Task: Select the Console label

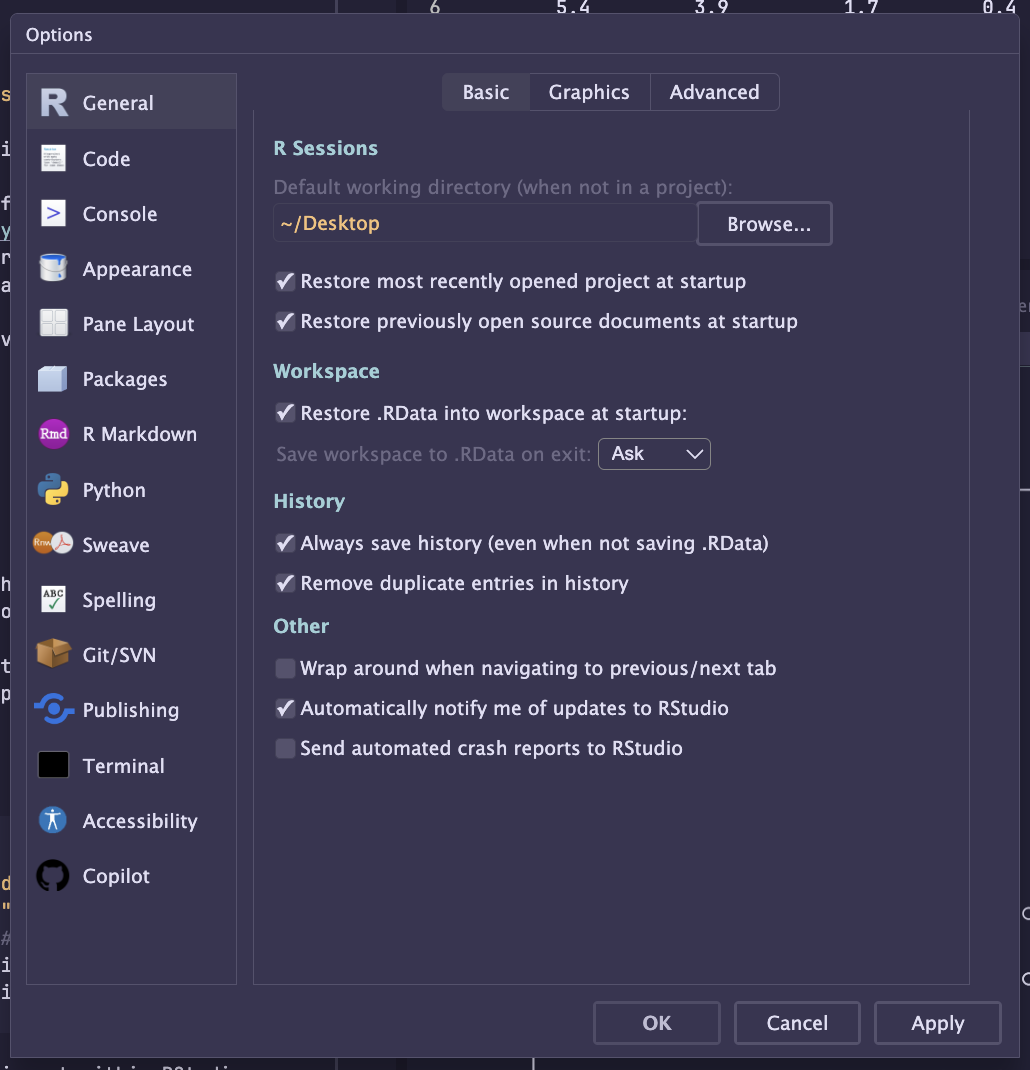Action: pos(120,214)
